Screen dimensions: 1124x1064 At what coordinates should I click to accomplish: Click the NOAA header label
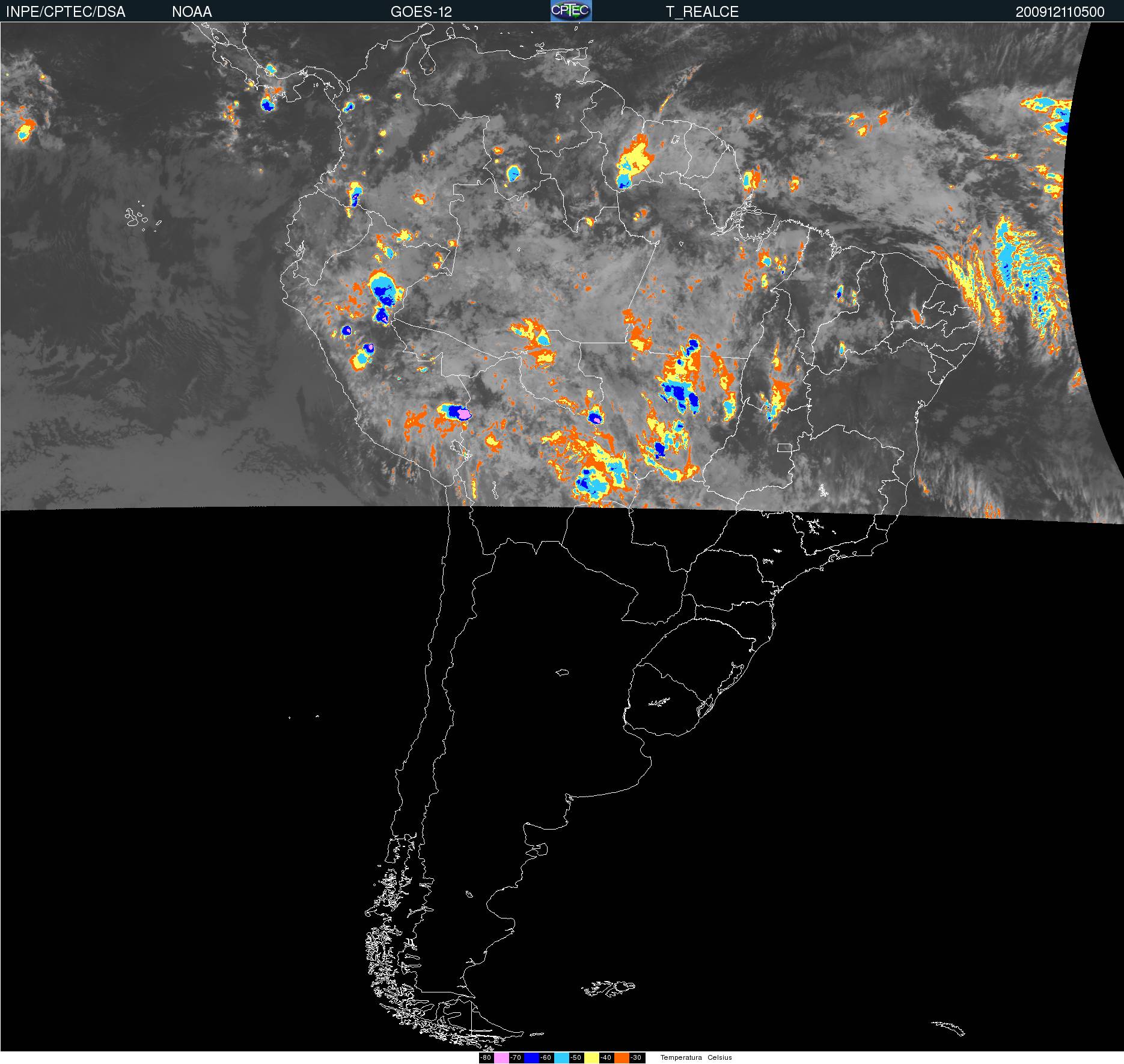point(192,12)
